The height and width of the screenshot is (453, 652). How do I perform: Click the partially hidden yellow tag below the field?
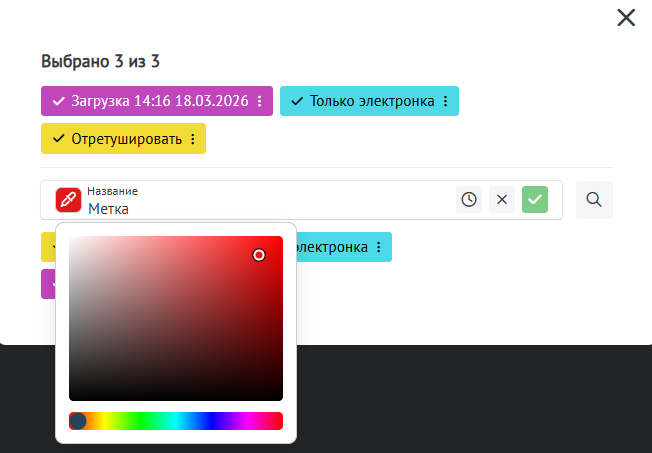coord(47,247)
